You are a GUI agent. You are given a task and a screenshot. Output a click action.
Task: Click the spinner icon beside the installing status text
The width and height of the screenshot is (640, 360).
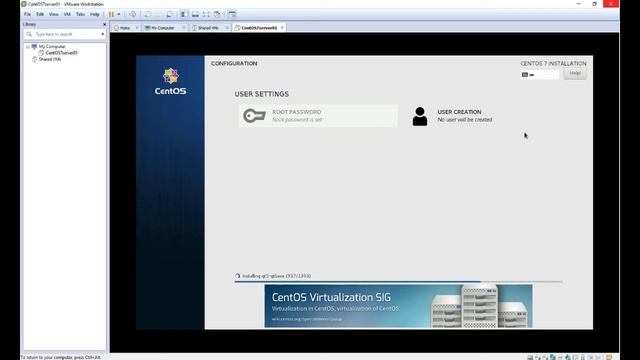click(x=238, y=276)
